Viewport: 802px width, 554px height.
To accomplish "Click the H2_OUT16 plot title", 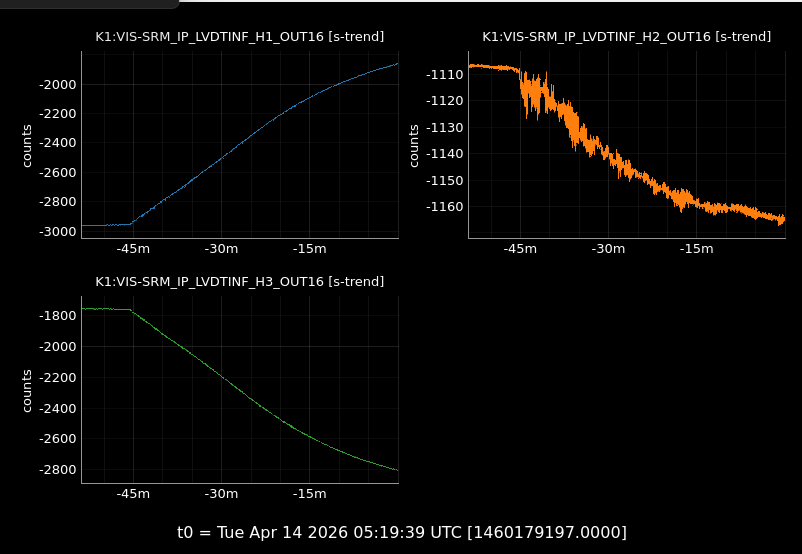I will pyautogui.click(x=626, y=37).
